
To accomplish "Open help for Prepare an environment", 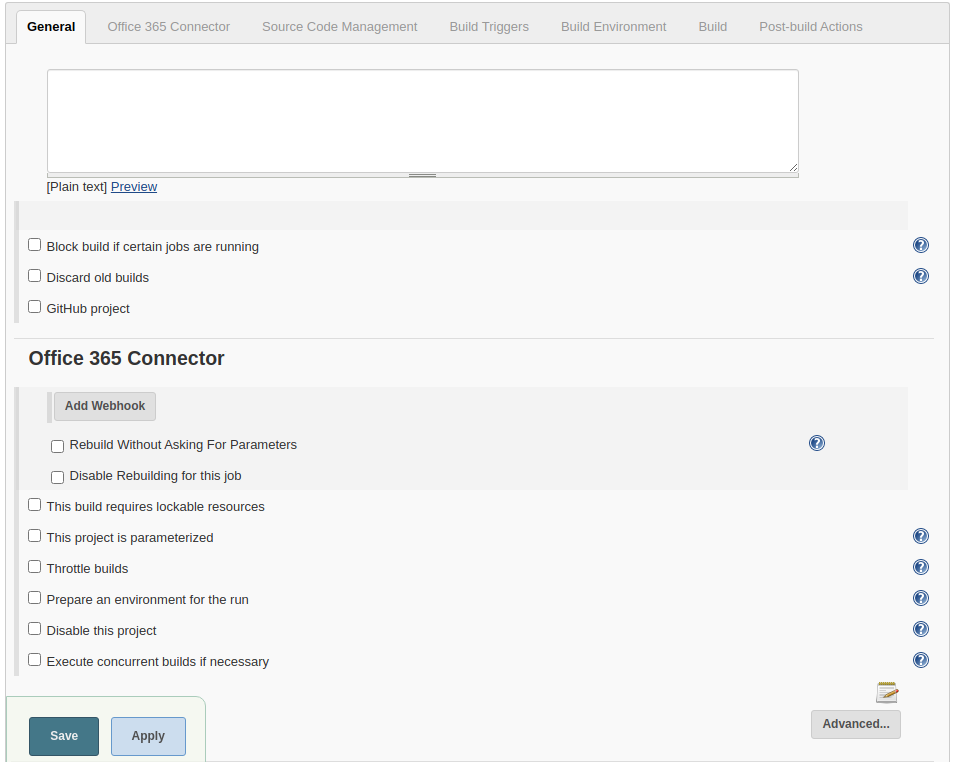I will coord(921,598).
